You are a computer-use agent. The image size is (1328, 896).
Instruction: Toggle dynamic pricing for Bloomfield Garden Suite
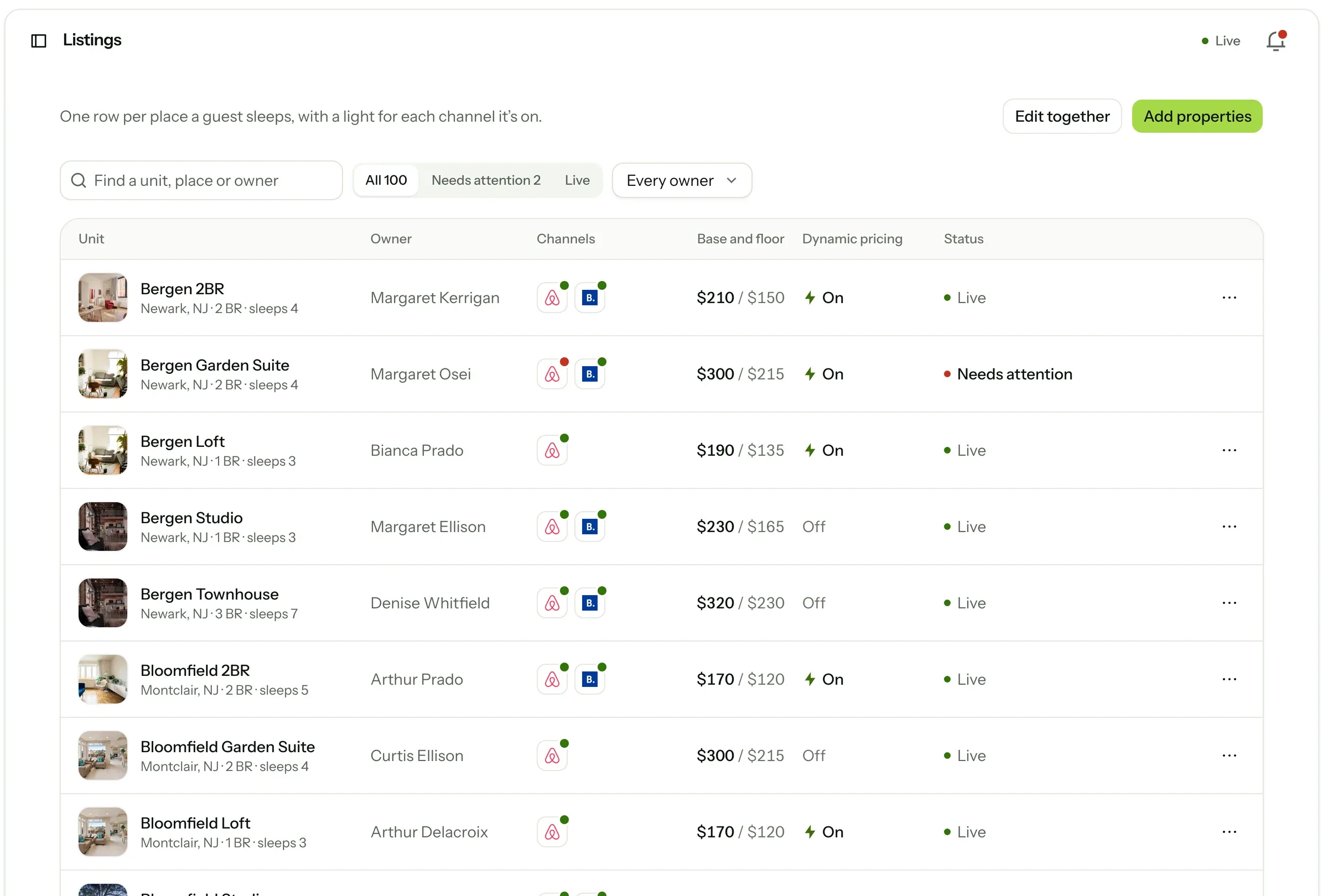[x=814, y=756]
